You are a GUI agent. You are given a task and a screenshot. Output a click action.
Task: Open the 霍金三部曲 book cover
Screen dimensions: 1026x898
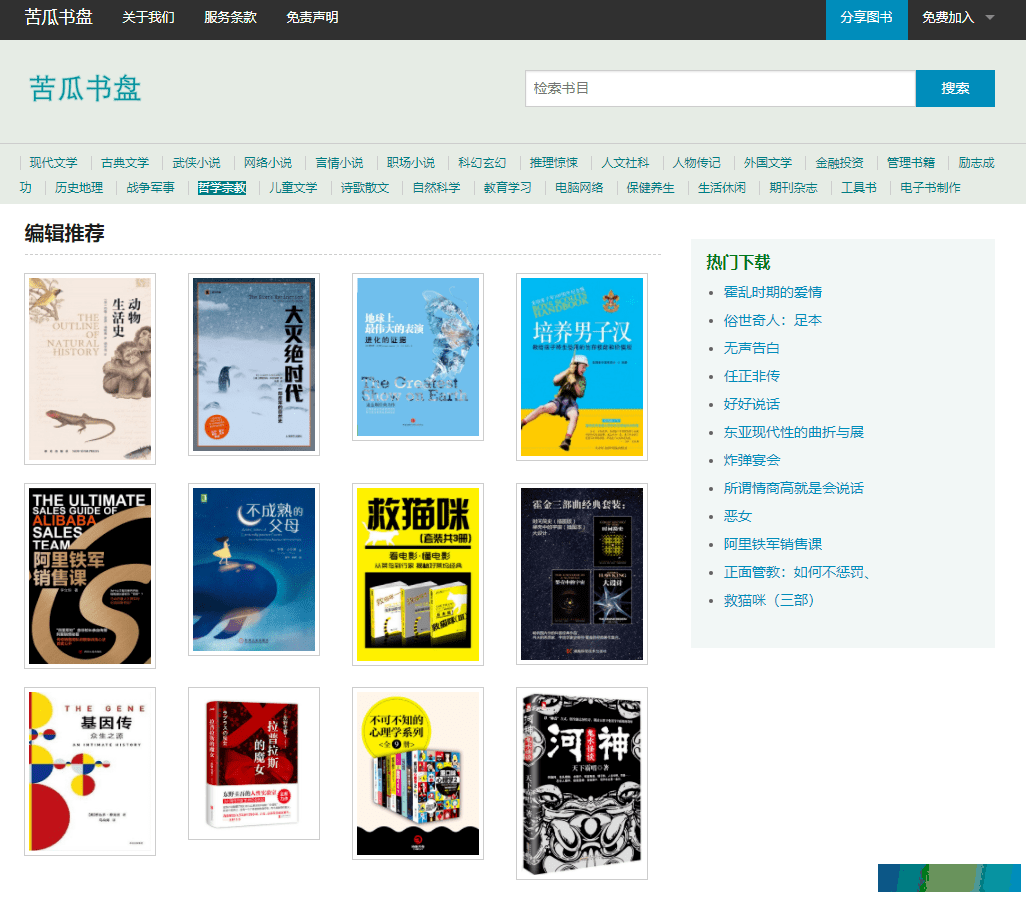(x=582, y=574)
